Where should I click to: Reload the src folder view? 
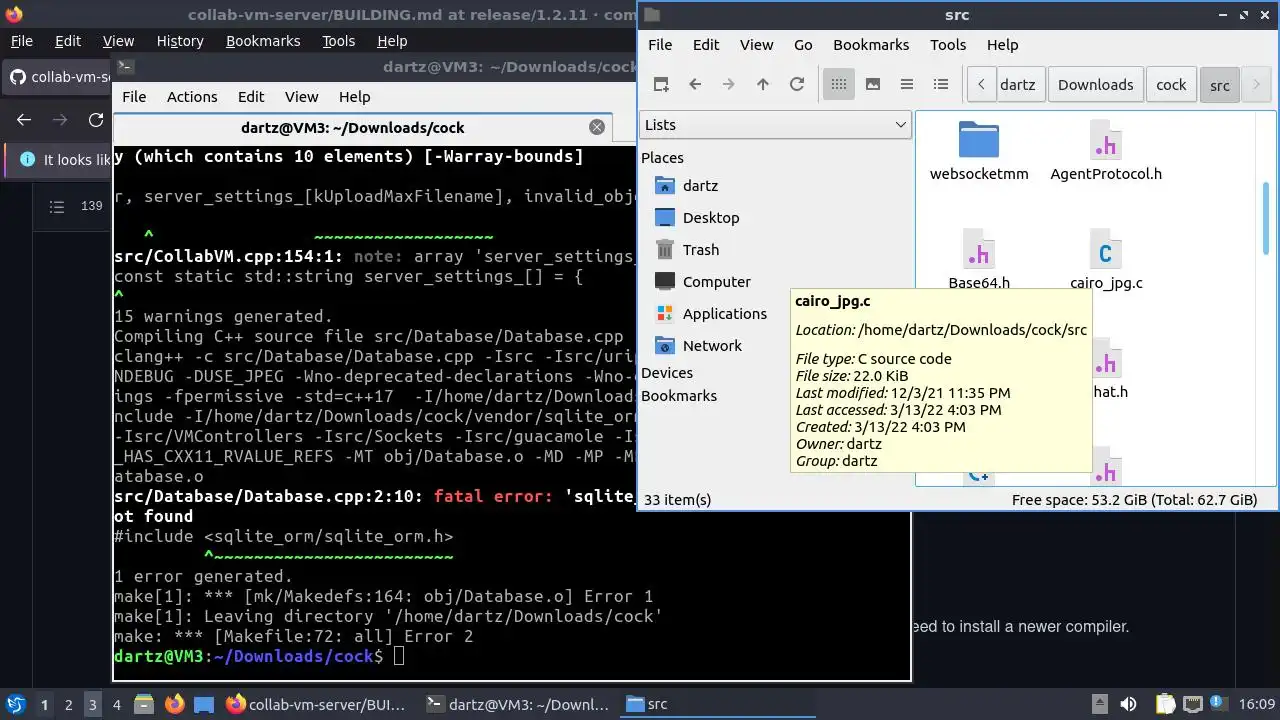click(797, 84)
